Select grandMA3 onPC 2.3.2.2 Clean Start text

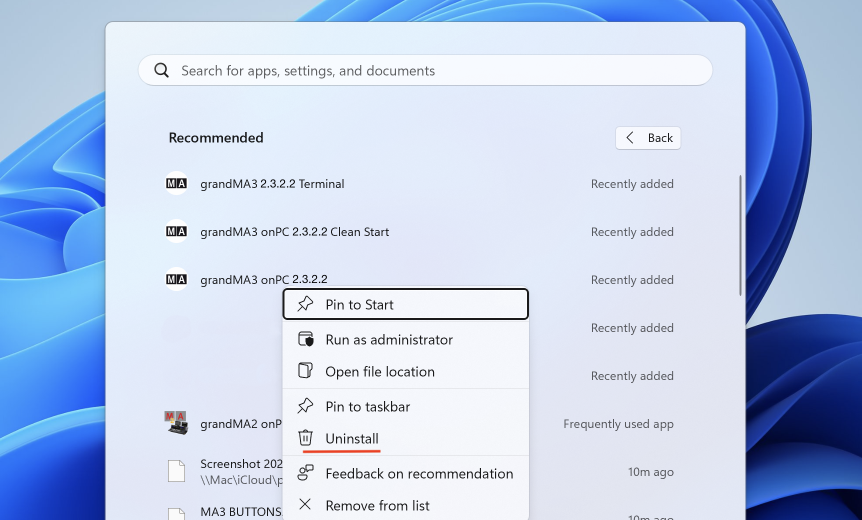click(x=295, y=232)
